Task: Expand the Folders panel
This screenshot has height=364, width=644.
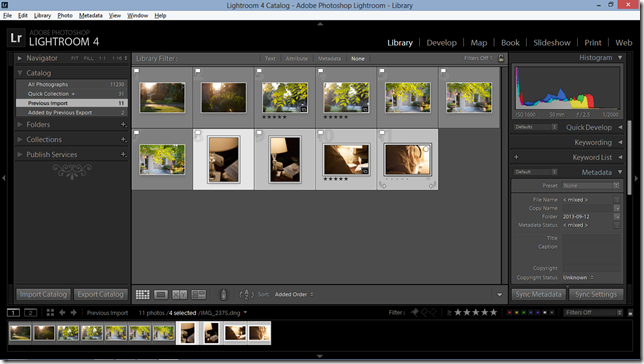Action: [19, 124]
